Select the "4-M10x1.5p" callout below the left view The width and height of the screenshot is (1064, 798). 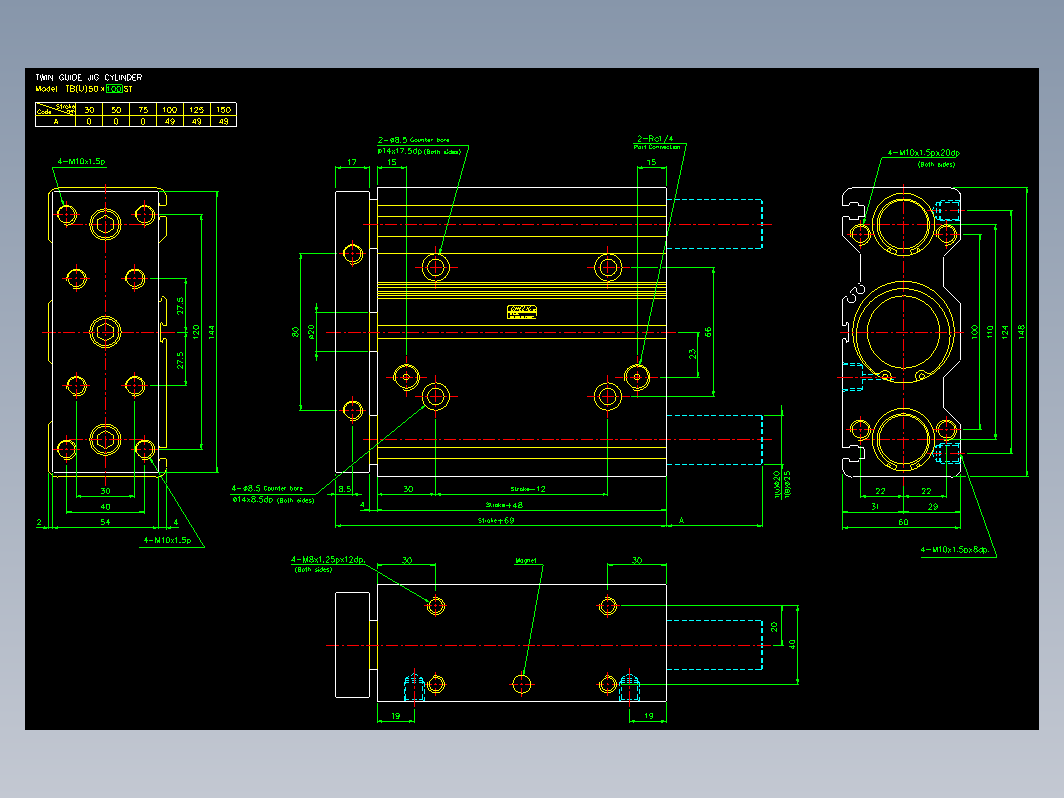(167, 540)
